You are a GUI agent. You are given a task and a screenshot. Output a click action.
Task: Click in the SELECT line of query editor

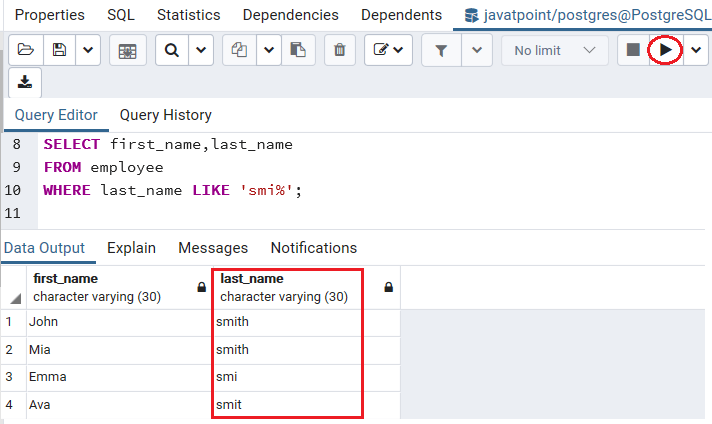[168, 144]
